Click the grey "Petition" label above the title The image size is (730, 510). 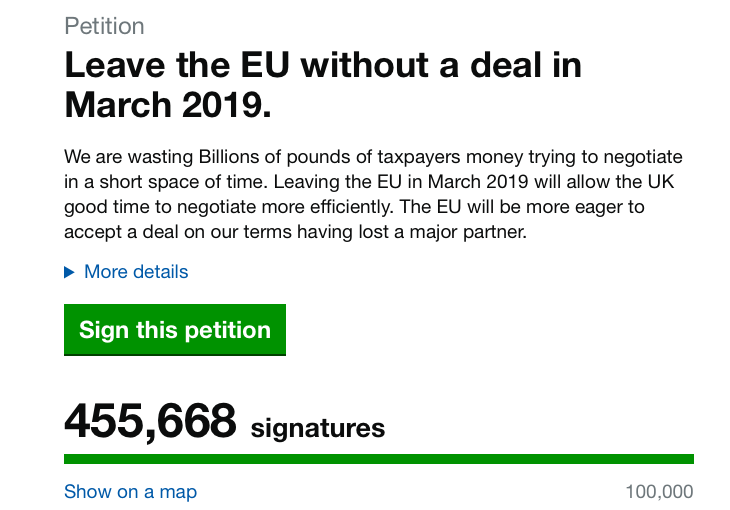(x=104, y=26)
